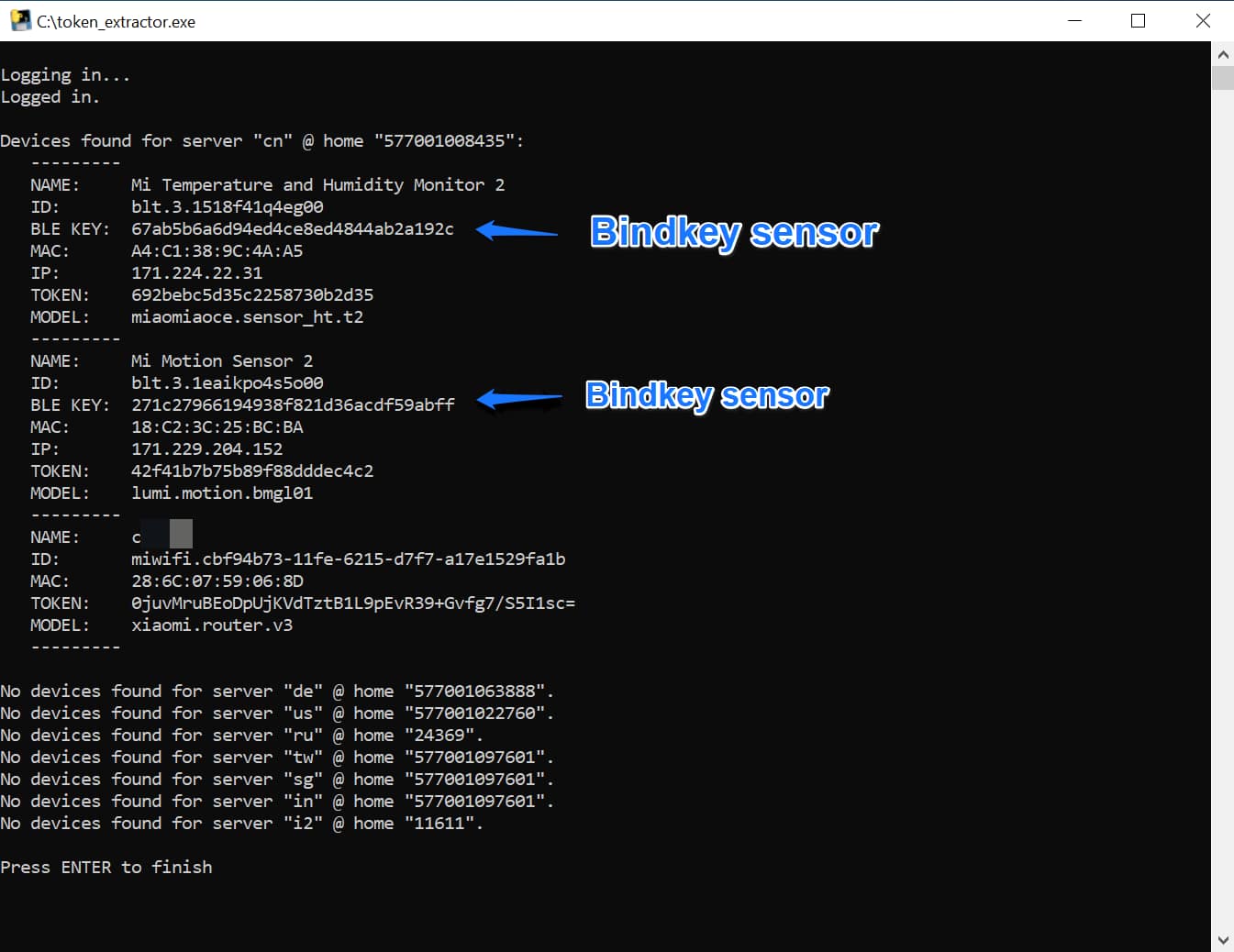Screen dimensions: 1234x952
Task: Click the model name miaomiaoce.sensor_ht.t2
Action: 247,317
